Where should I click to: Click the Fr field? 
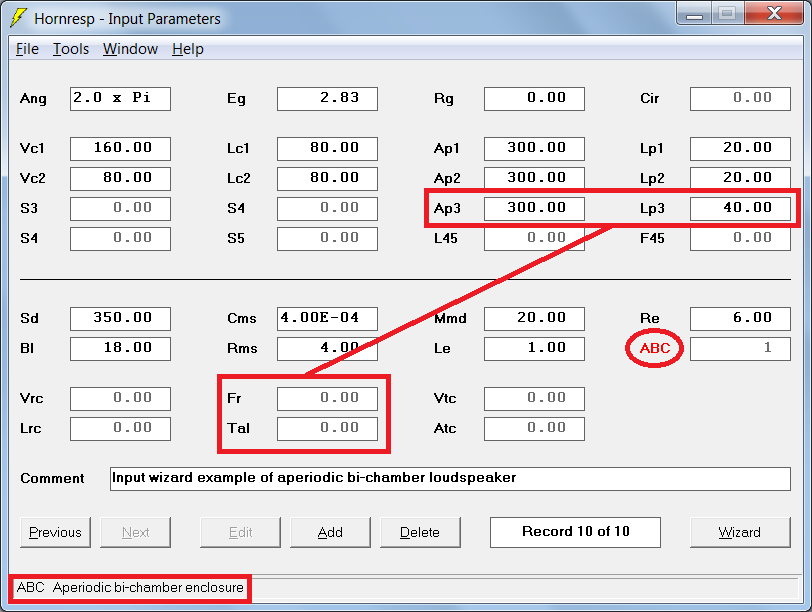327,399
